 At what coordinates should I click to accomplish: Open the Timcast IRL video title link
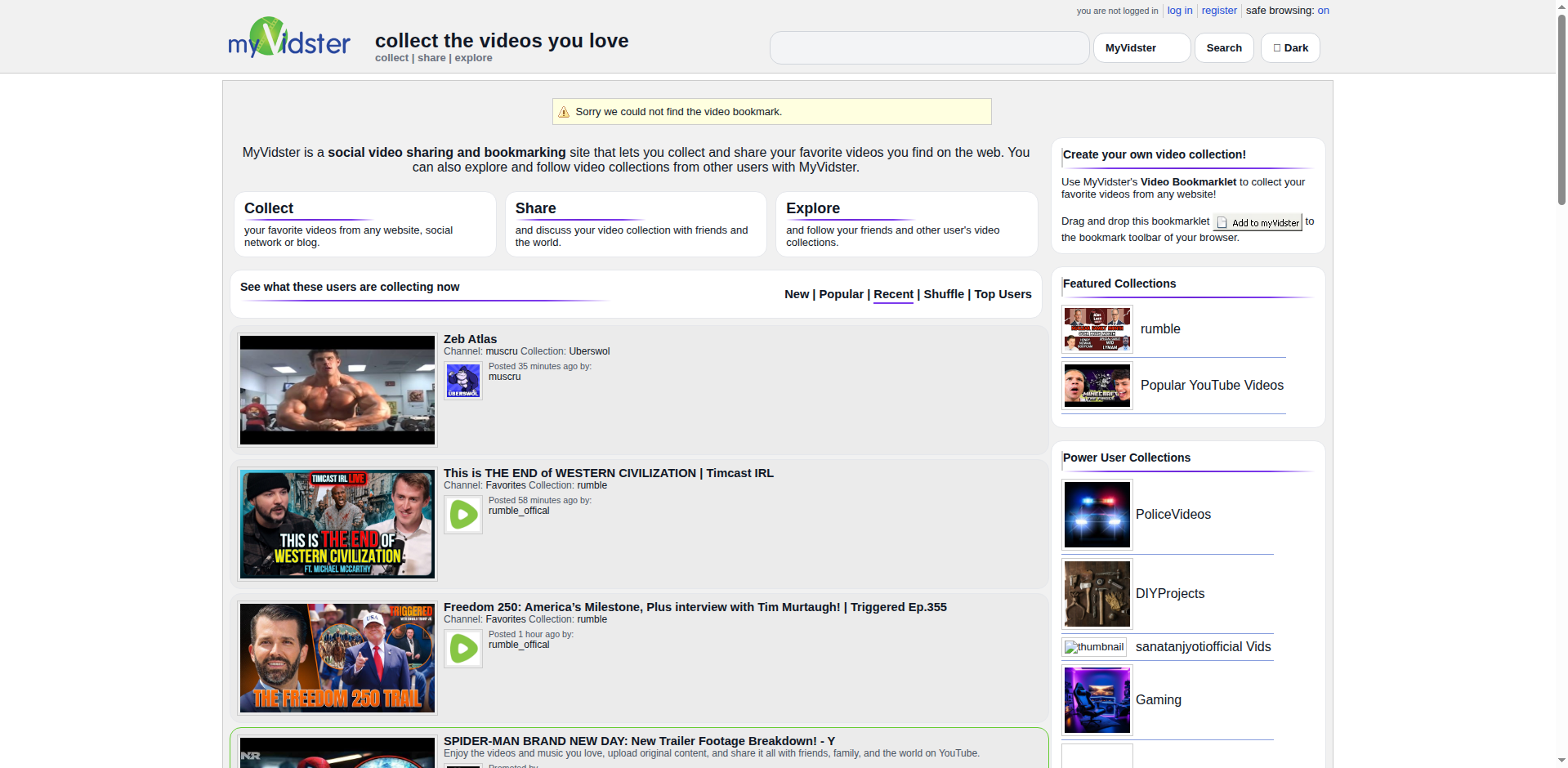click(x=609, y=473)
